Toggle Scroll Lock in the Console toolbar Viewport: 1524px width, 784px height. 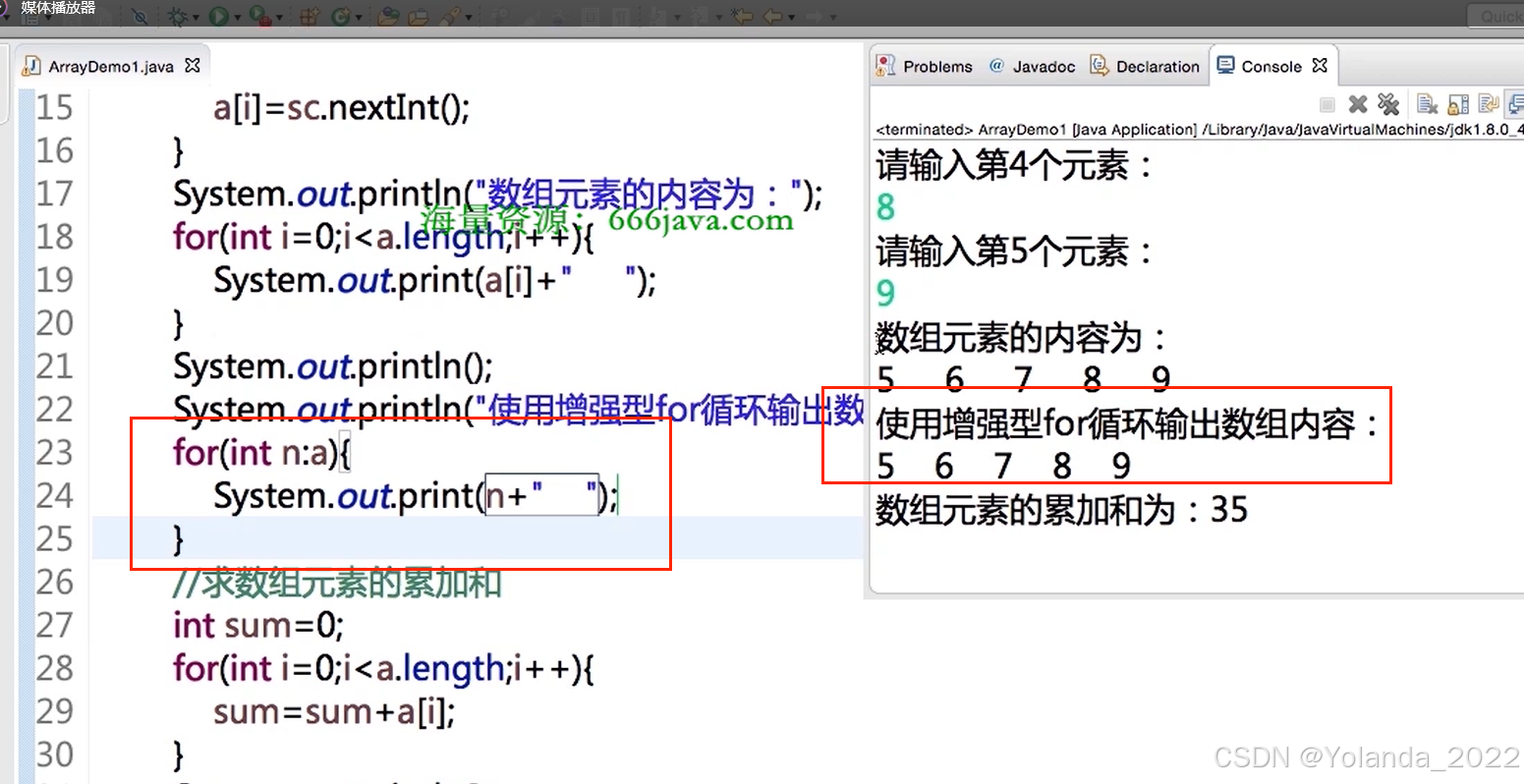point(1457,103)
